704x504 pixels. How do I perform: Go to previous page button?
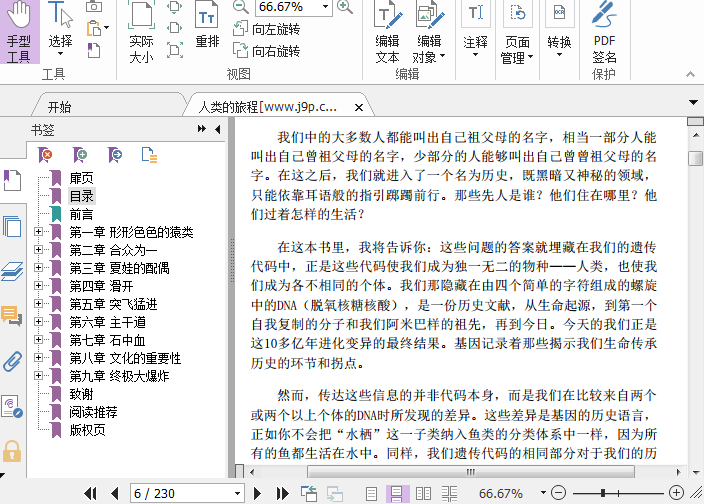click(x=114, y=494)
